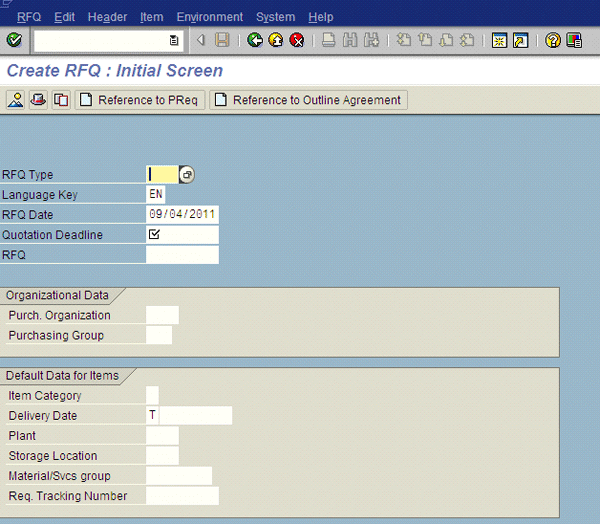
Task: Click the Customize Local Layout icon
Action: [574, 41]
